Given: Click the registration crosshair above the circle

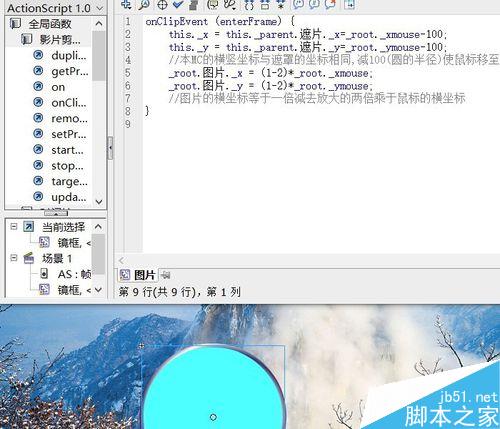Looking at the screenshot, I should pyautogui.click(x=142, y=346).
